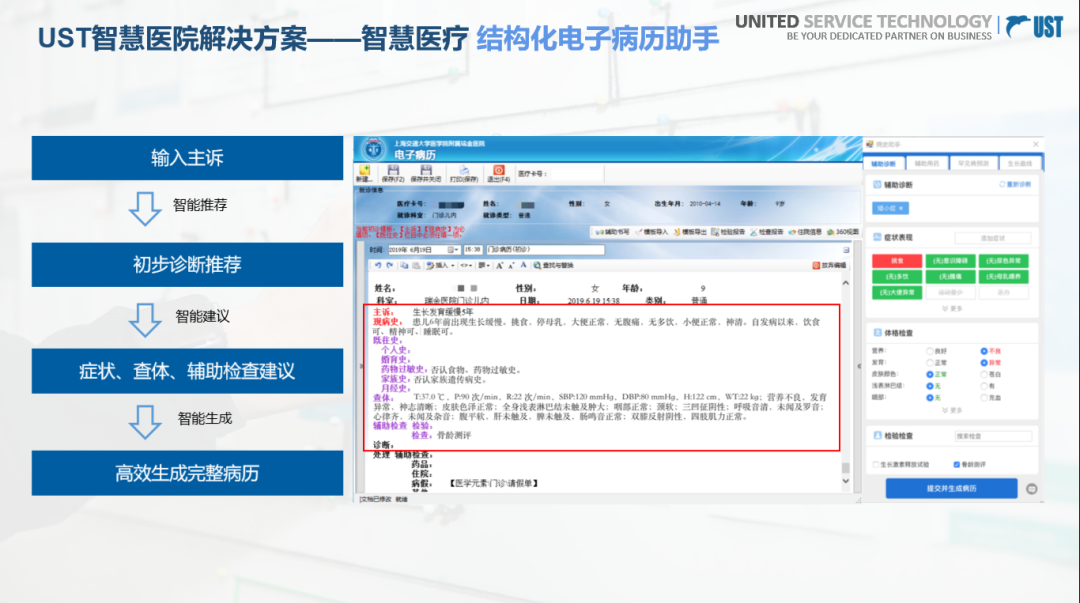
Task: Decrease font size with smaller A icon
Action: point(511,266)
